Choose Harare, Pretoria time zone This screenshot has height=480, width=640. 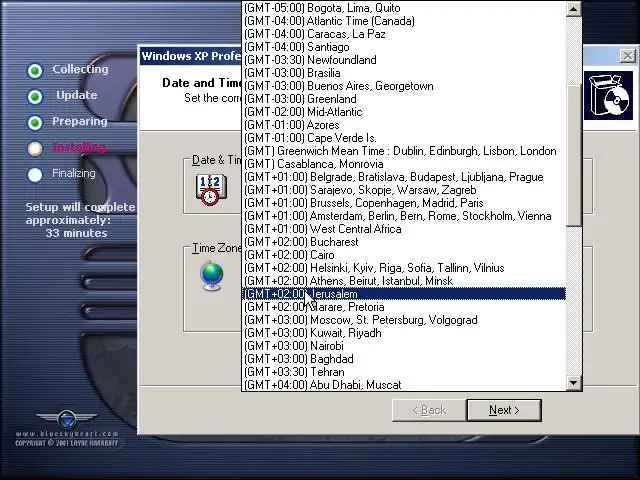click(404, 307)
